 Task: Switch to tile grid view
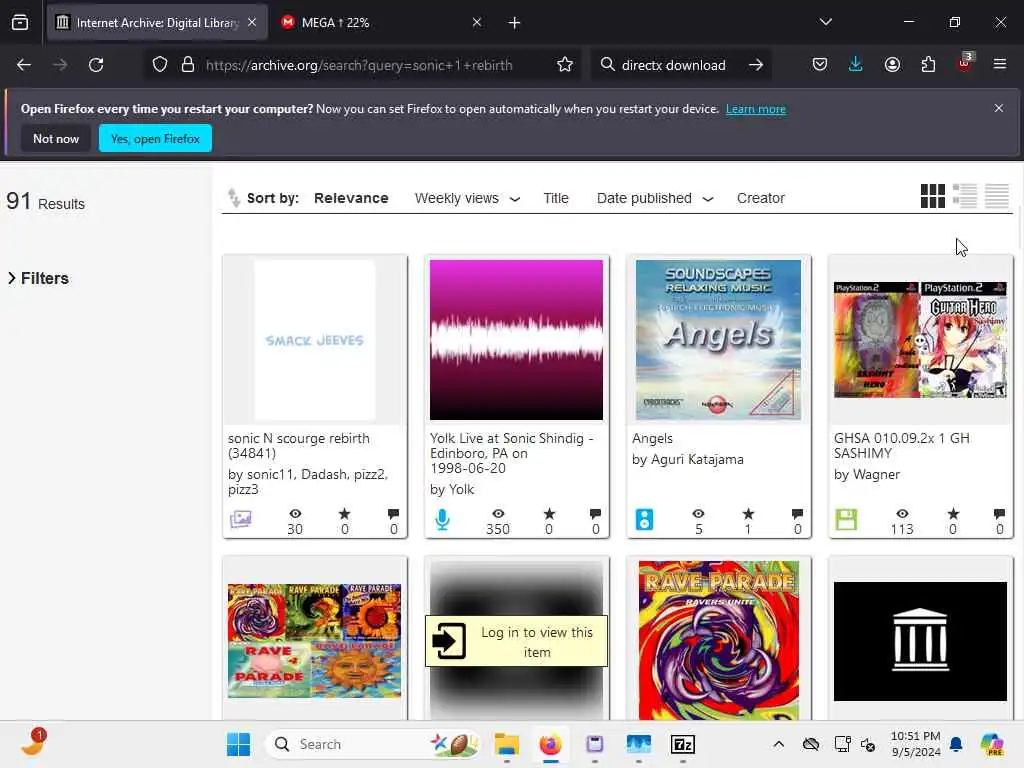pos(933,196)
